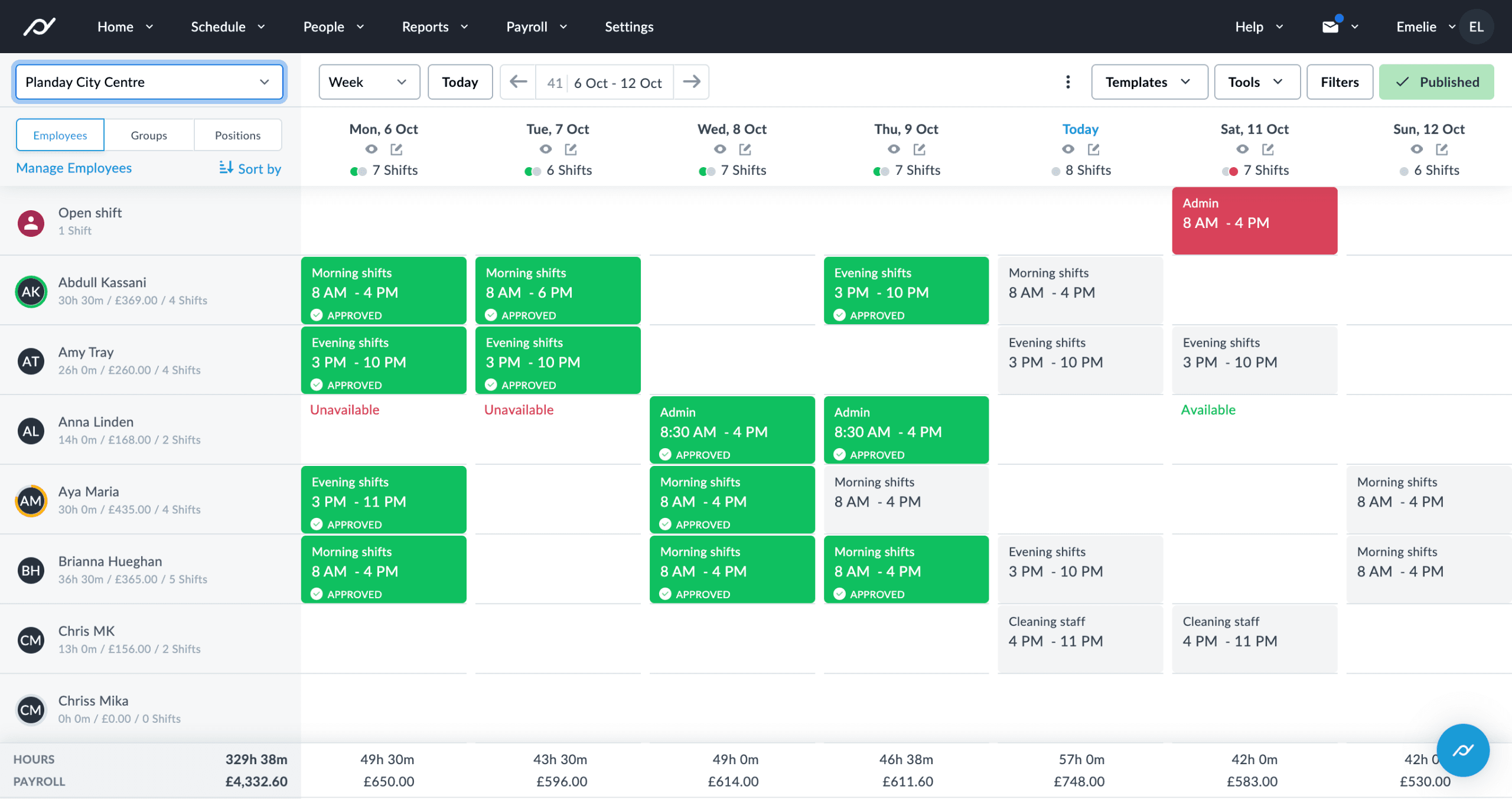Check notifications via the envelope icon
This screenshot has height=799, width=1512.
(x=1329, y=26)
